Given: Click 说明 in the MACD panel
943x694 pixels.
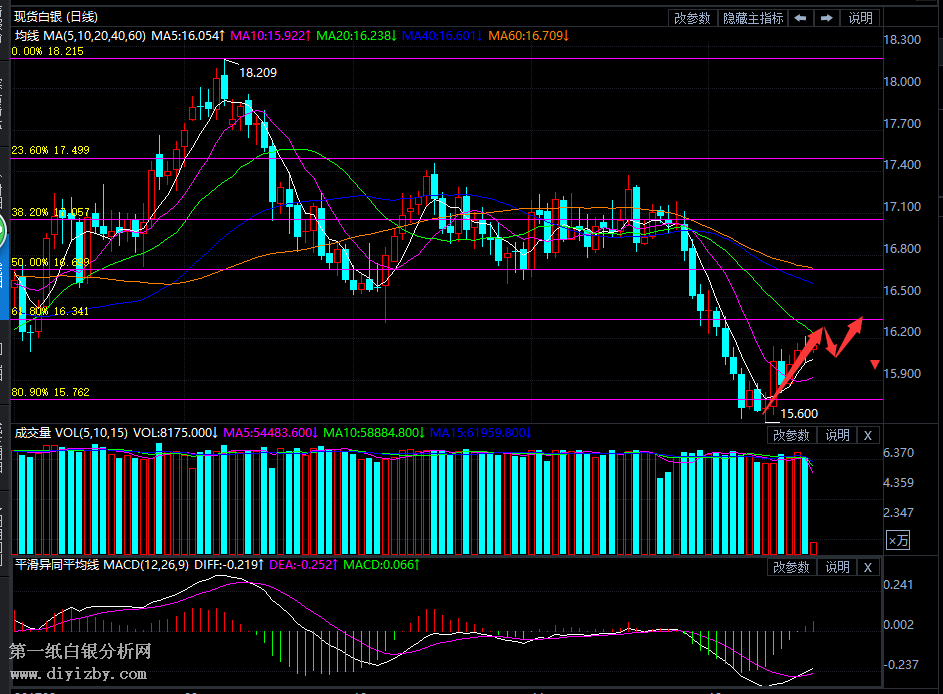Looking at the screenshot, I should tap(836, 567).
